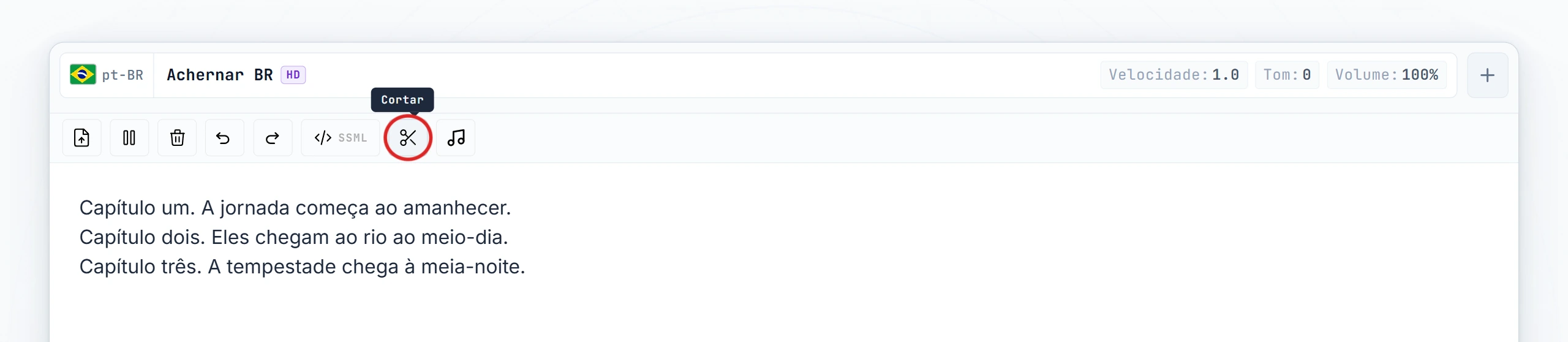Image resolution: width=1568 pixels, height=342 pixels.
Task: Change the Volume 100% setting
Action: point(1387,75)
